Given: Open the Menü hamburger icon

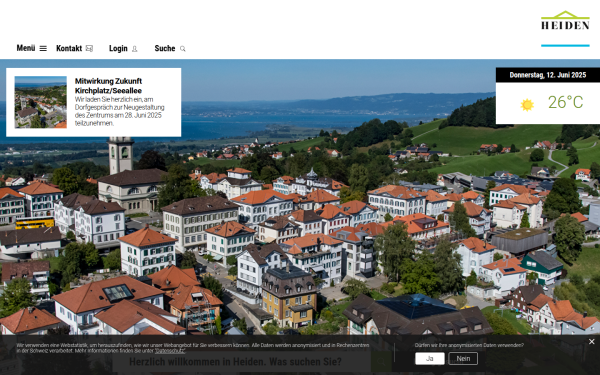Looking at the screenshot, I should click(x=43, y=49).
